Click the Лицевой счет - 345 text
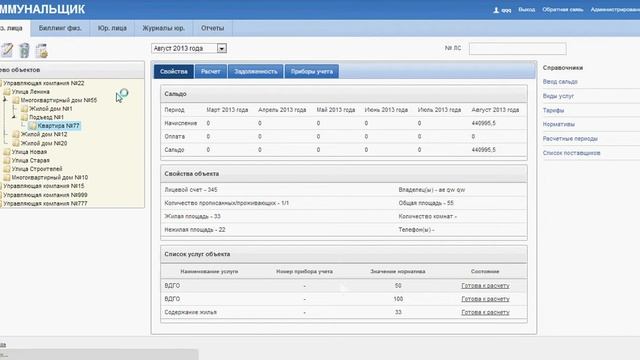Image resolution: width=640 pixels, height=360 pixels. click(191, 190)
